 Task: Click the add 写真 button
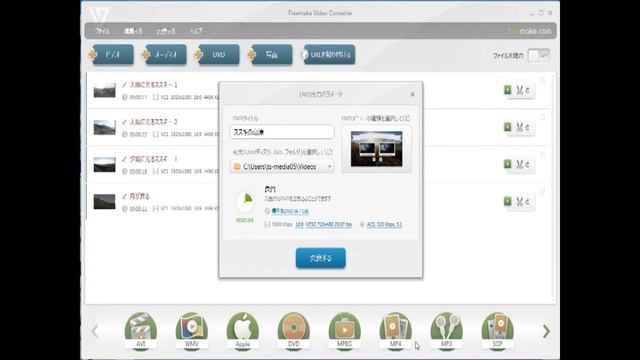[x=270, y=54]
